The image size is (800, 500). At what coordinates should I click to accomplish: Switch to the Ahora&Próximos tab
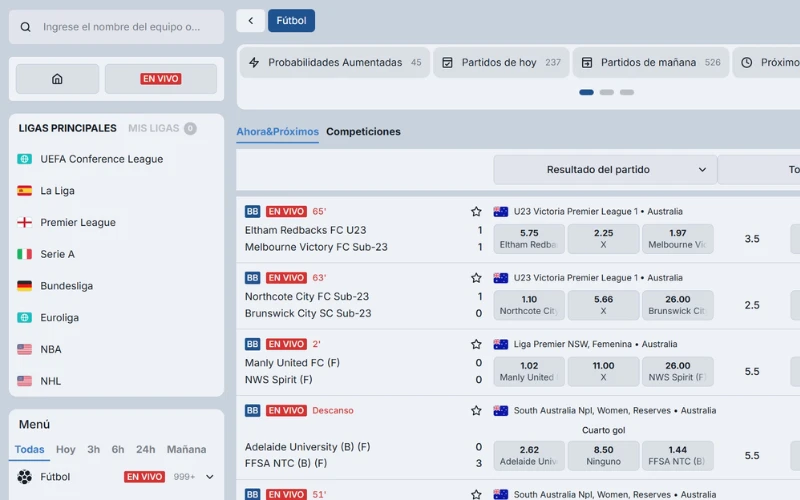(277, 132)
